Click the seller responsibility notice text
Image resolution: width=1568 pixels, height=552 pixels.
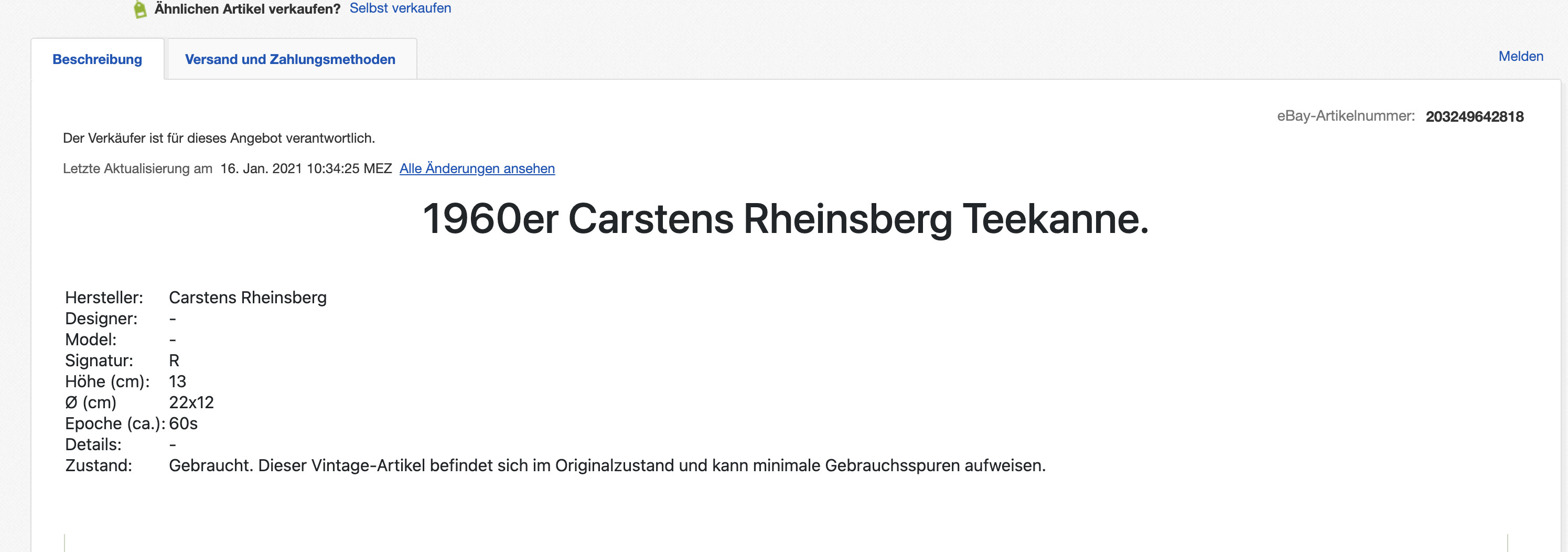tap(219, 139)
